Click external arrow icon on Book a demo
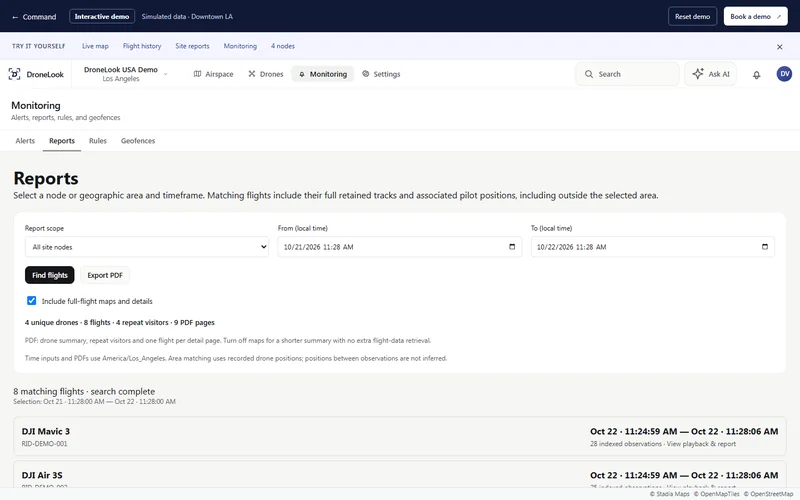Screen dimensions: 800x500 click(779, 17)
